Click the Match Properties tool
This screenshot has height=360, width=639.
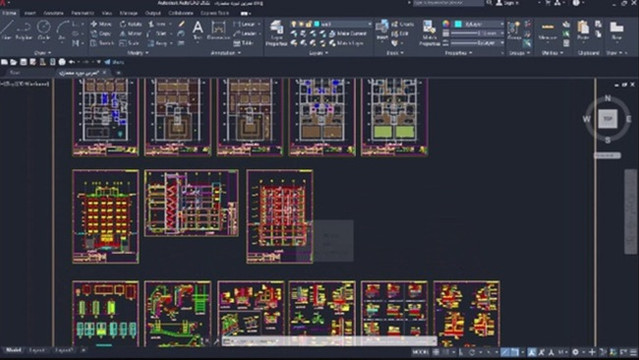click(429, 33)
